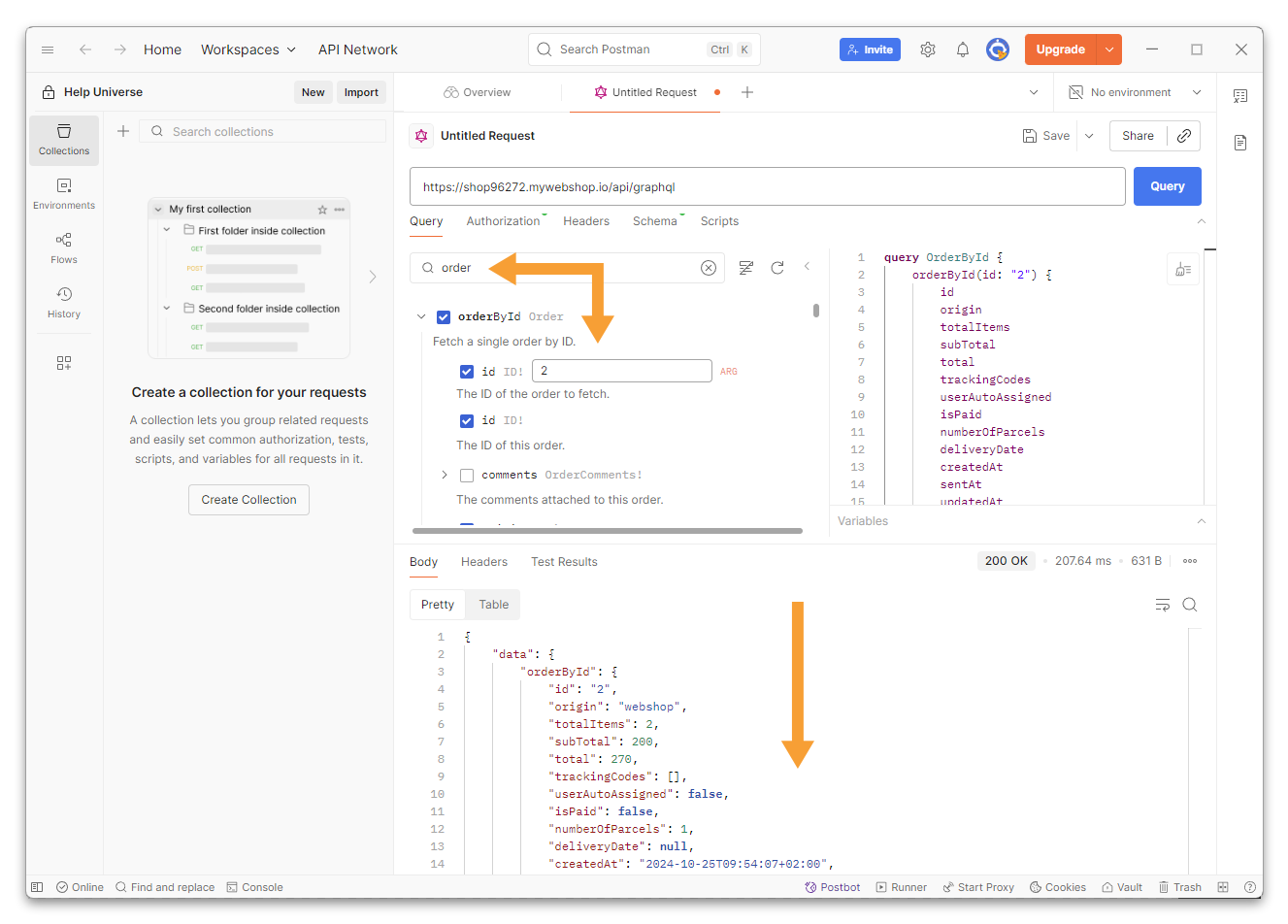Expand the comments field node
This screenshot has width=1288, height=924.
point(445,475)
